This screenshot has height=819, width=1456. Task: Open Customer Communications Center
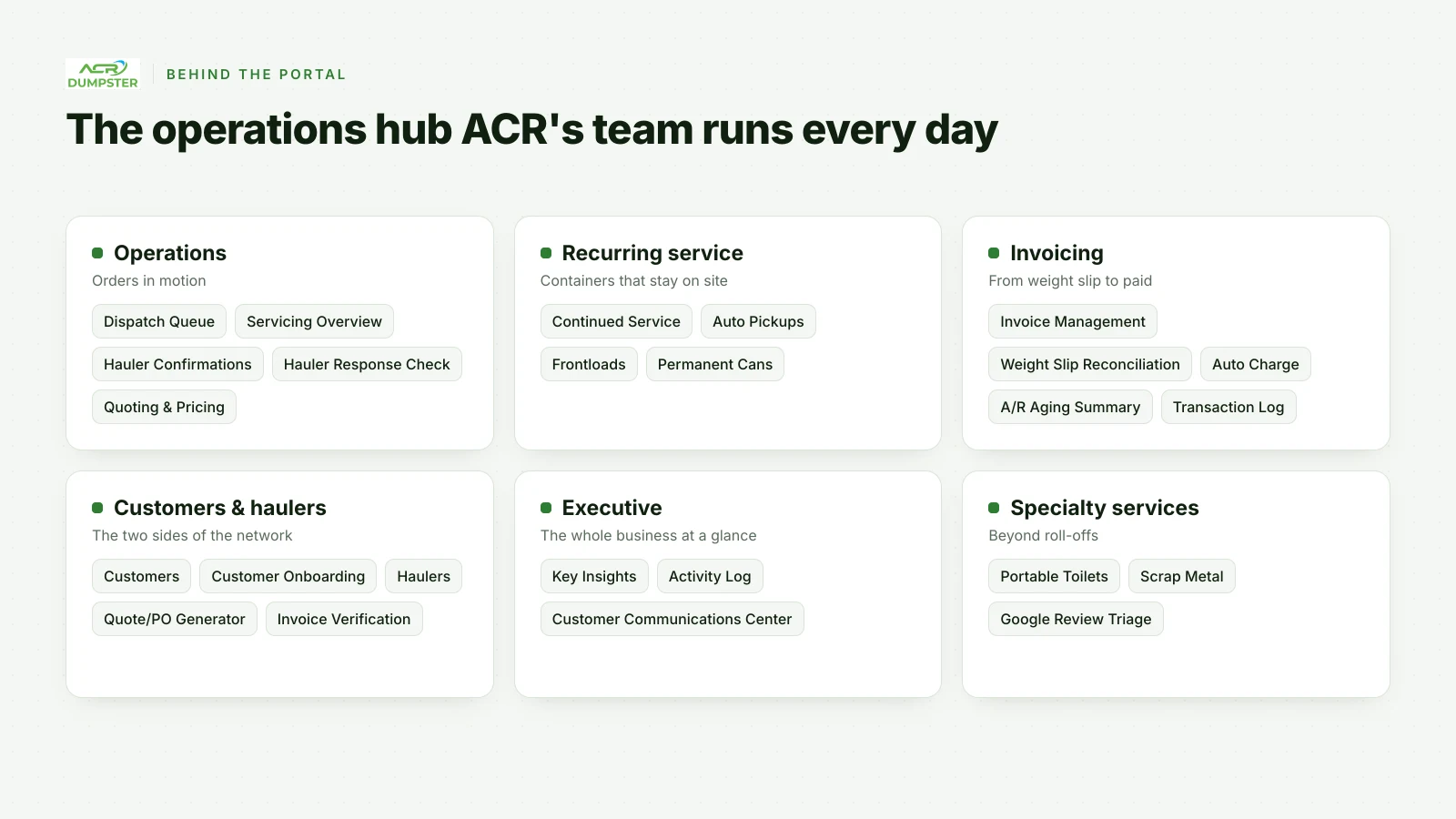[x=672, y=619]
